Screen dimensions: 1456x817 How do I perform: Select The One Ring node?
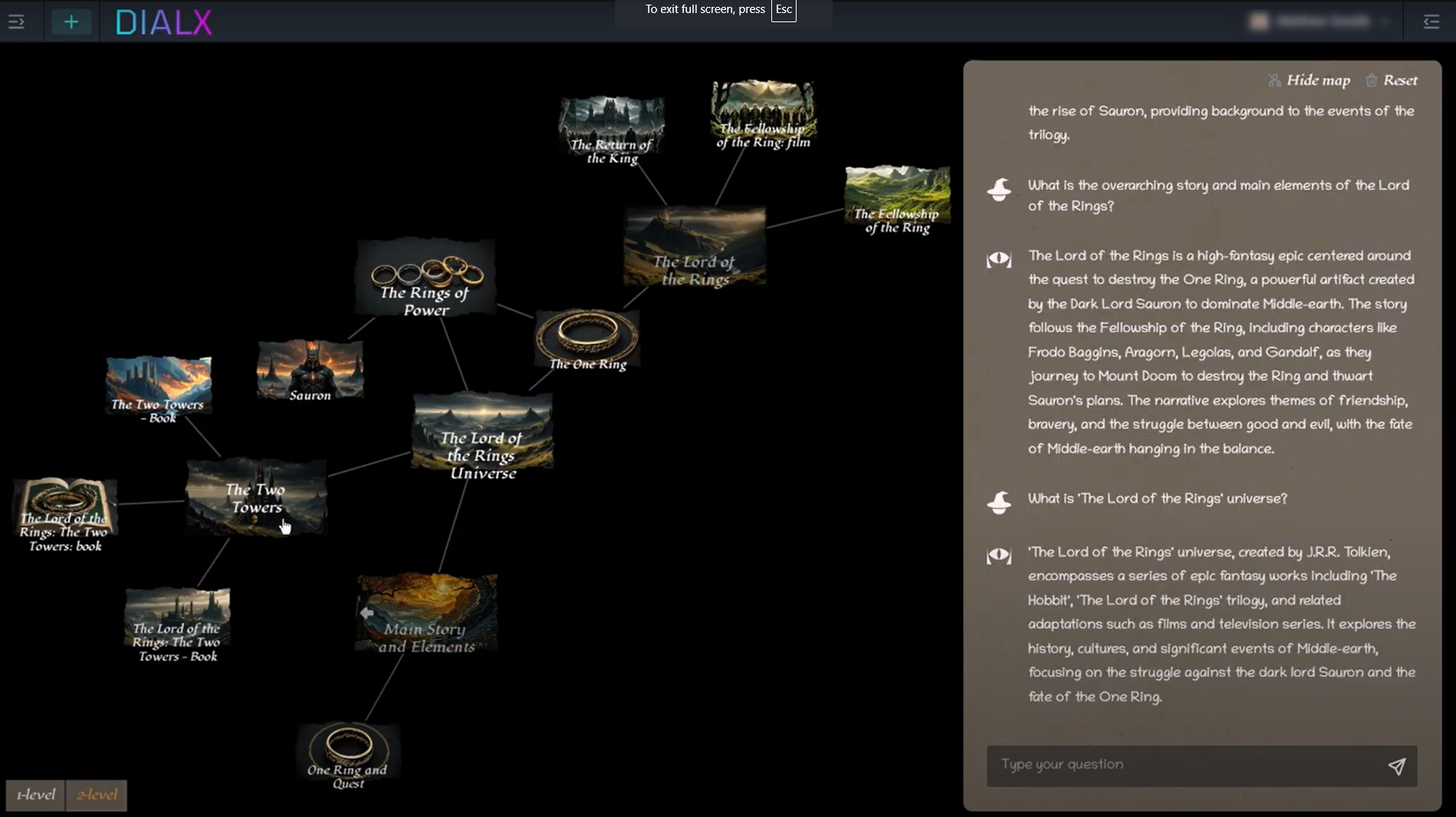click(587, 339)
